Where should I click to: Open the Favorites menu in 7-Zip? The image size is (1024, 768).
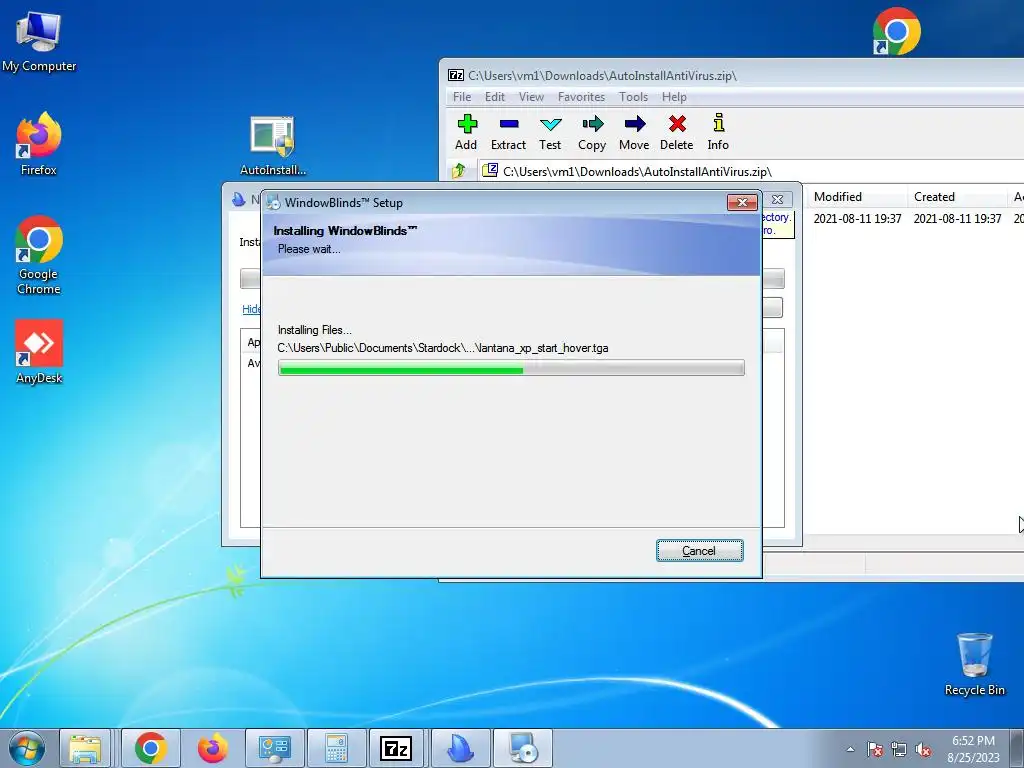click(x=581, y=97)
